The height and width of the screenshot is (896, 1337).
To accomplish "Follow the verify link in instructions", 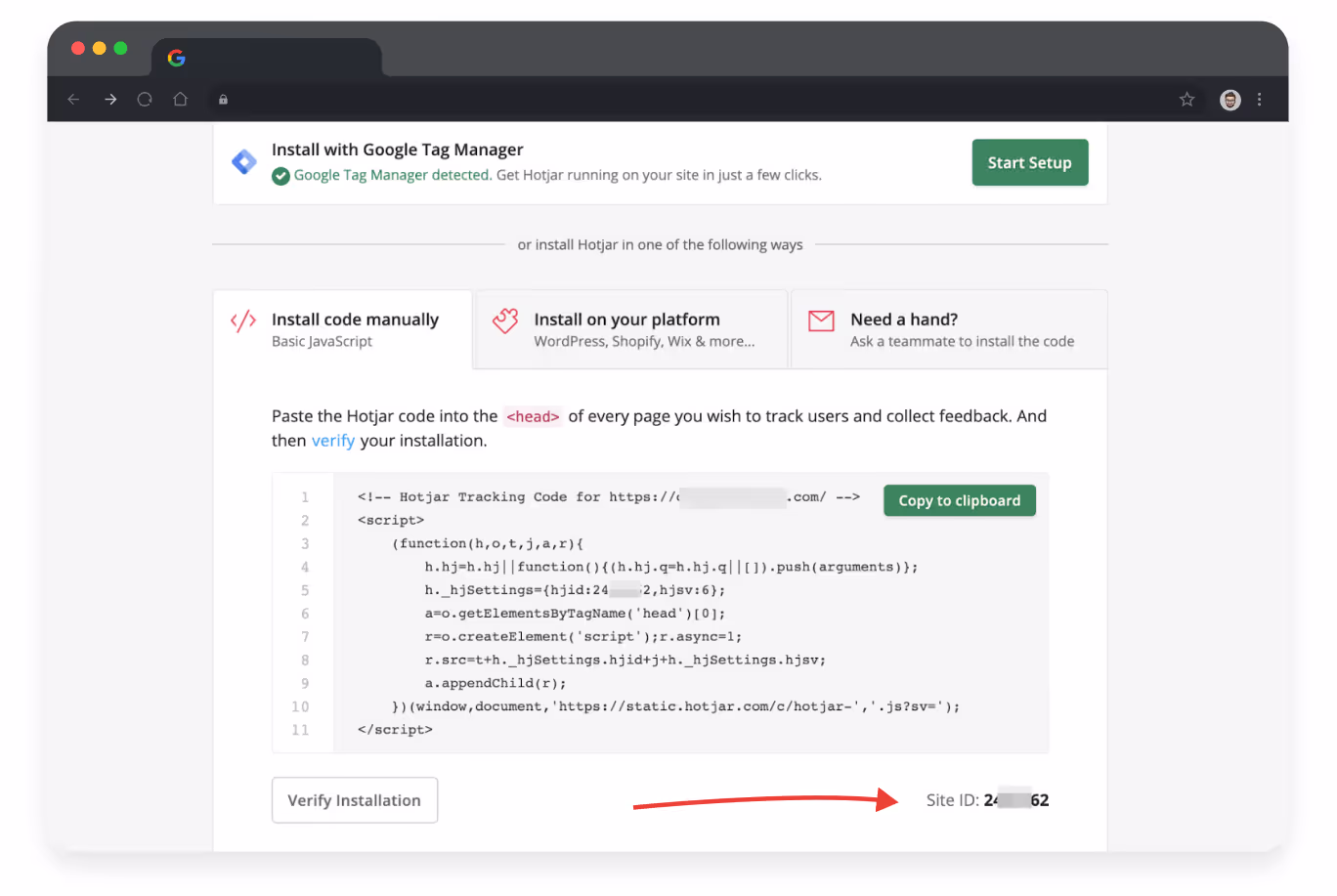I will (x=333, y=441).
